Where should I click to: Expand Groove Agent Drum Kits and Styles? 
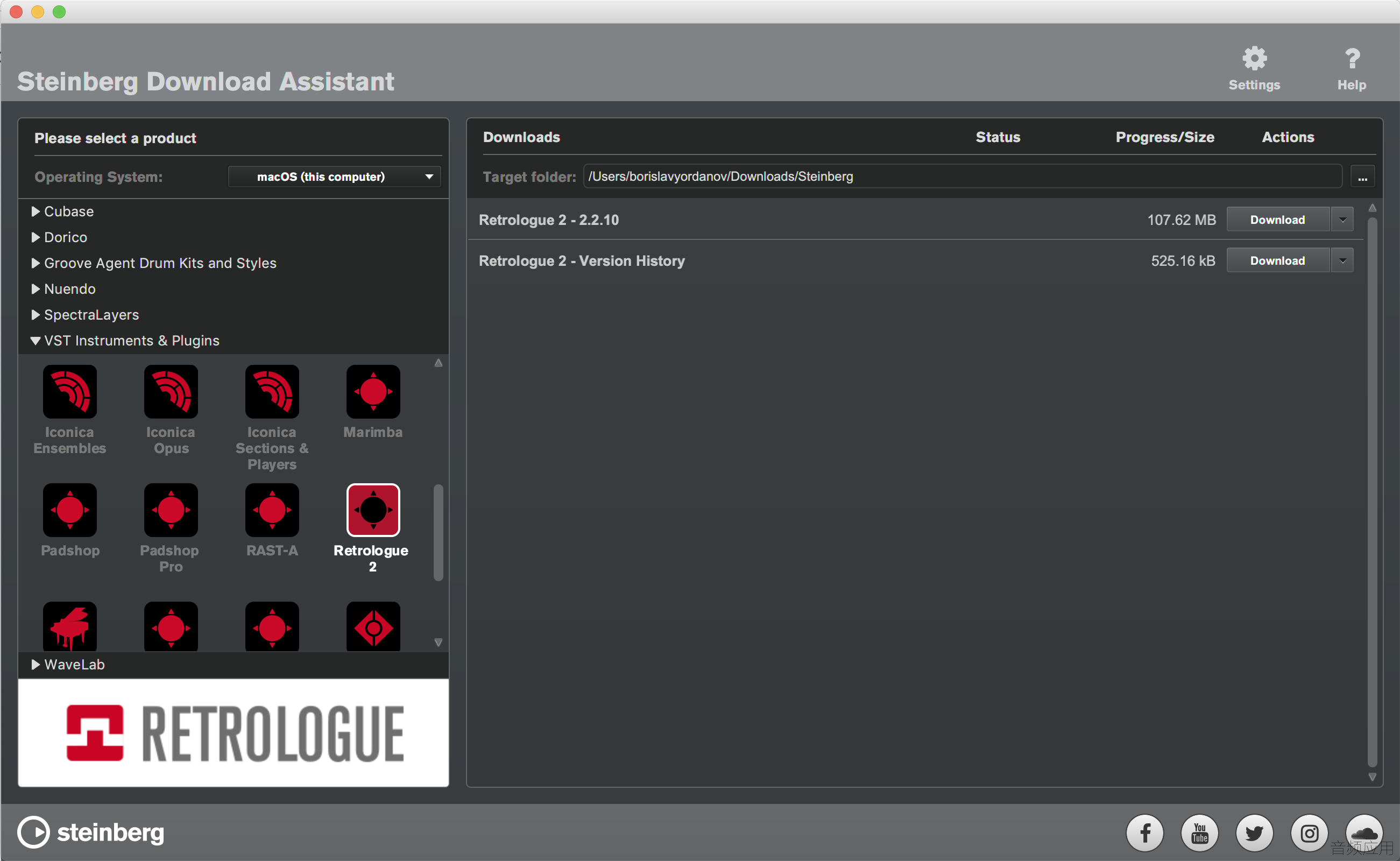point(36,263)
